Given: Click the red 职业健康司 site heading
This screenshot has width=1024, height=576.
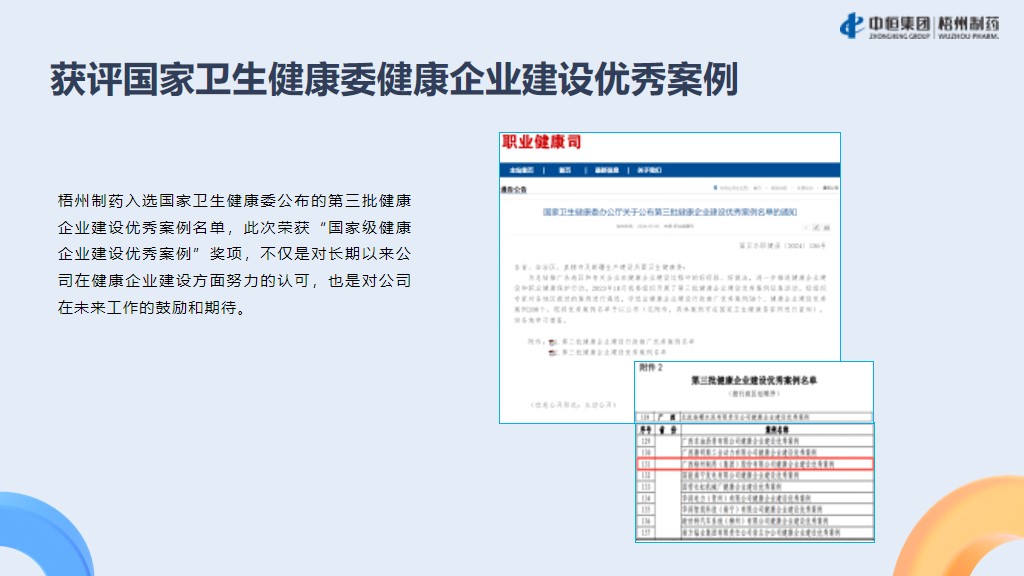Looking at the screenshot, I should 541,144.
